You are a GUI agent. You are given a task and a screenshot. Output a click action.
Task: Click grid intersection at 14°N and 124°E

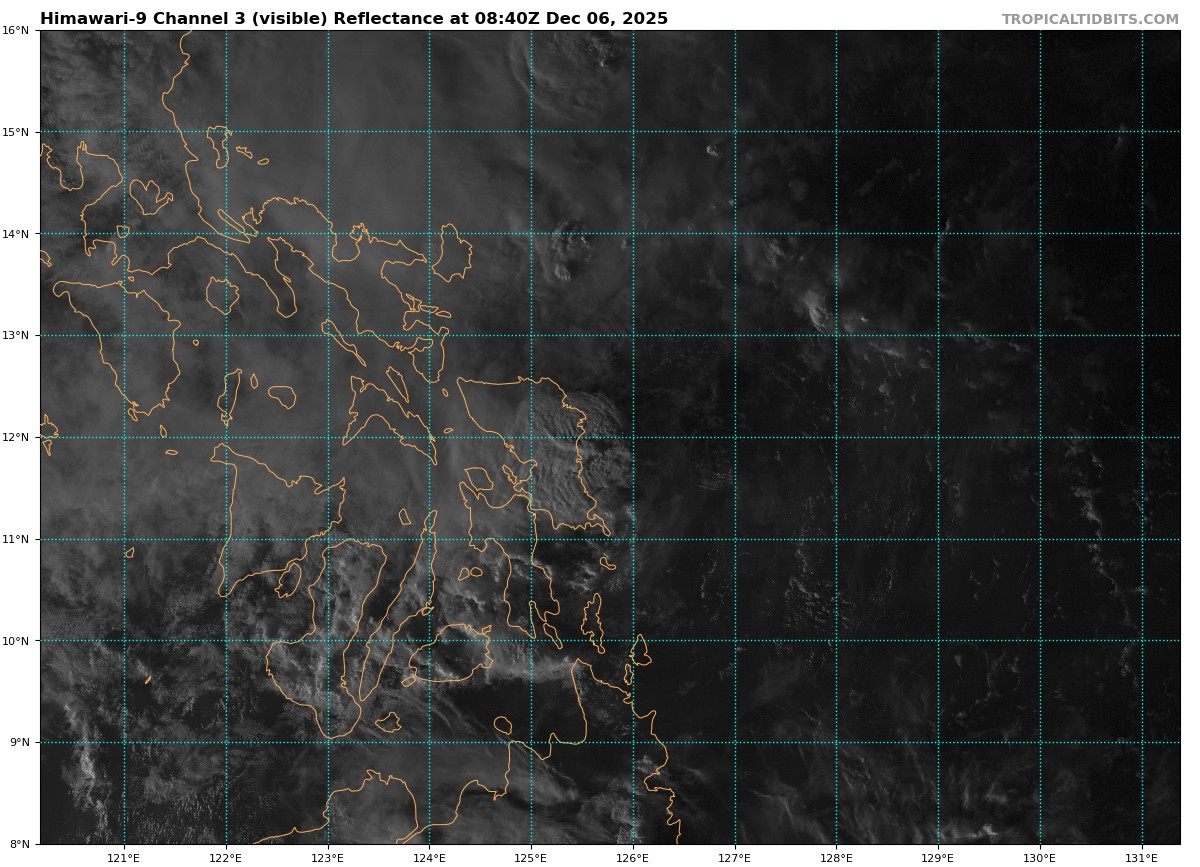pyautogui.click(x=430, y=234)
